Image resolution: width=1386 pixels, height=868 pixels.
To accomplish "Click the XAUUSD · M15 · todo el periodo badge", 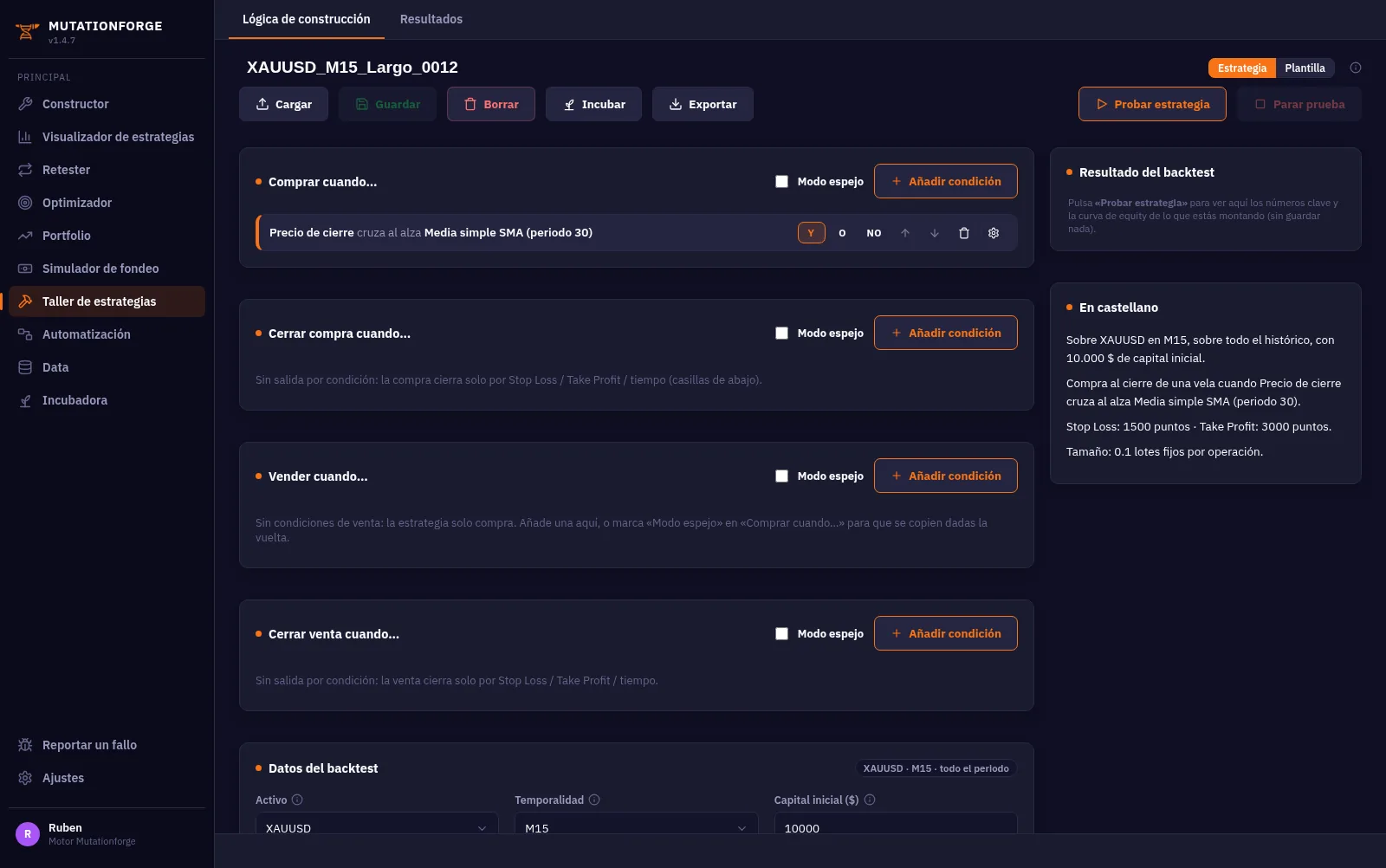I will click(x=936, y=768).
